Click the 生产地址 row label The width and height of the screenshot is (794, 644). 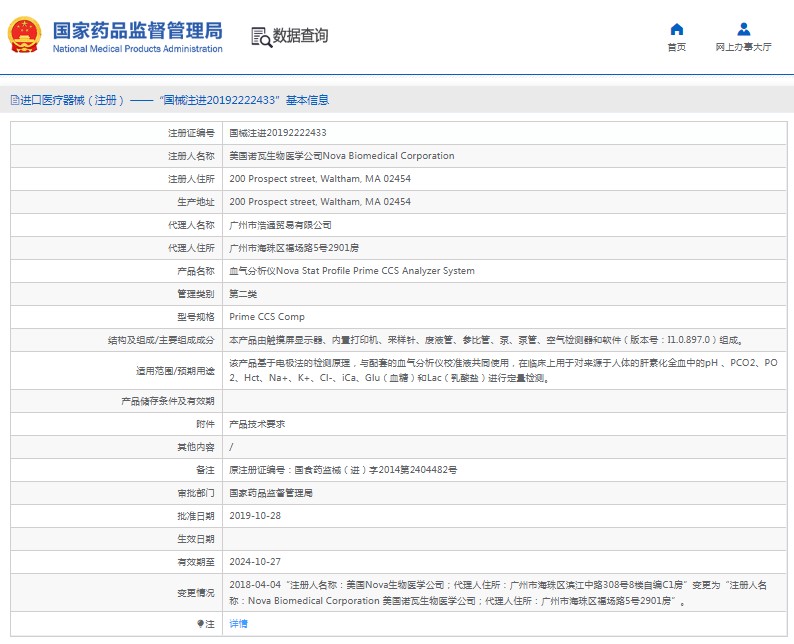pyautogui.click(x=196, y=202)
